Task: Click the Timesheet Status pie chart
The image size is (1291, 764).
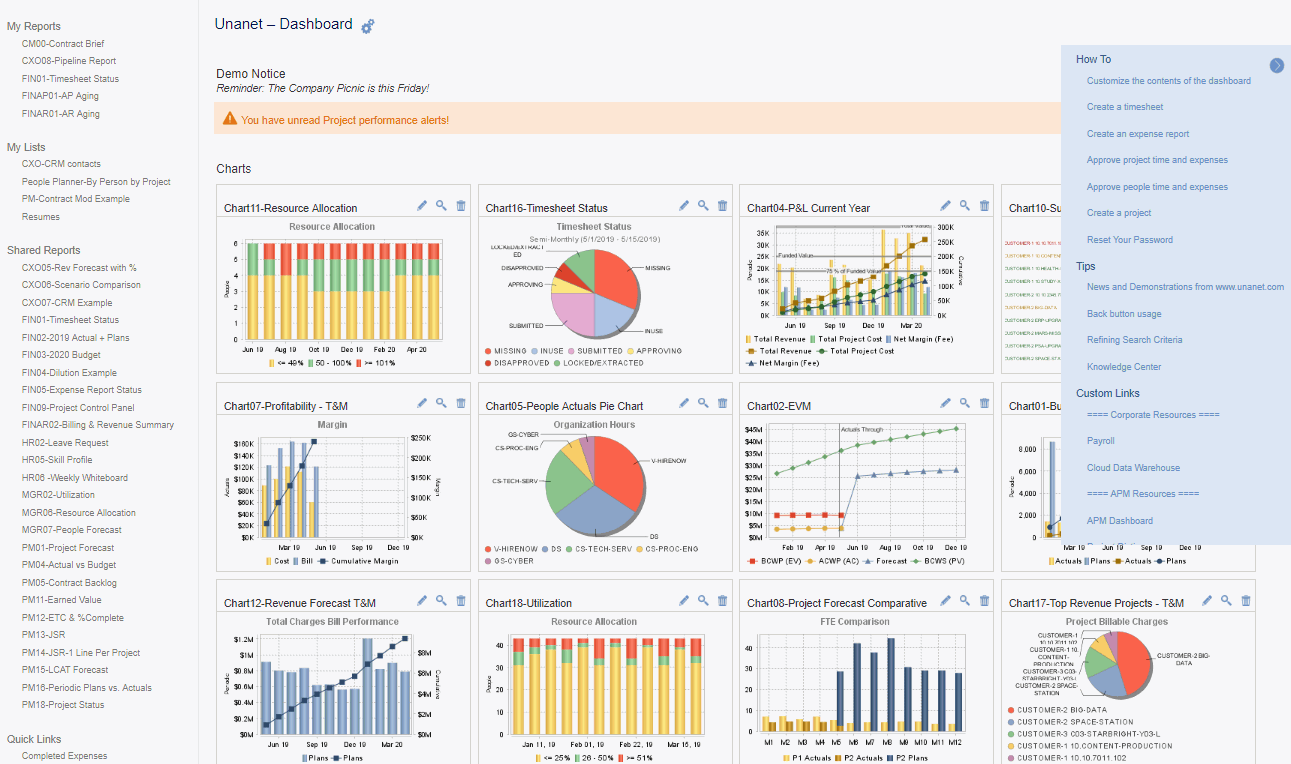Action: coord(594,294)
